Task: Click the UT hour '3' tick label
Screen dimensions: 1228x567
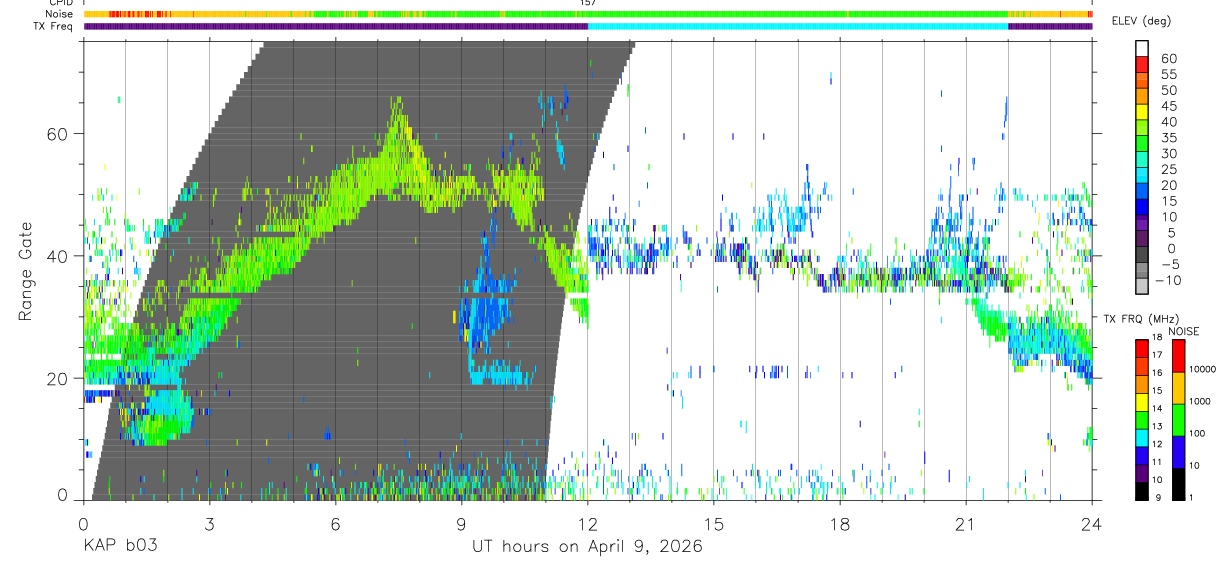Action: point(209,523)
